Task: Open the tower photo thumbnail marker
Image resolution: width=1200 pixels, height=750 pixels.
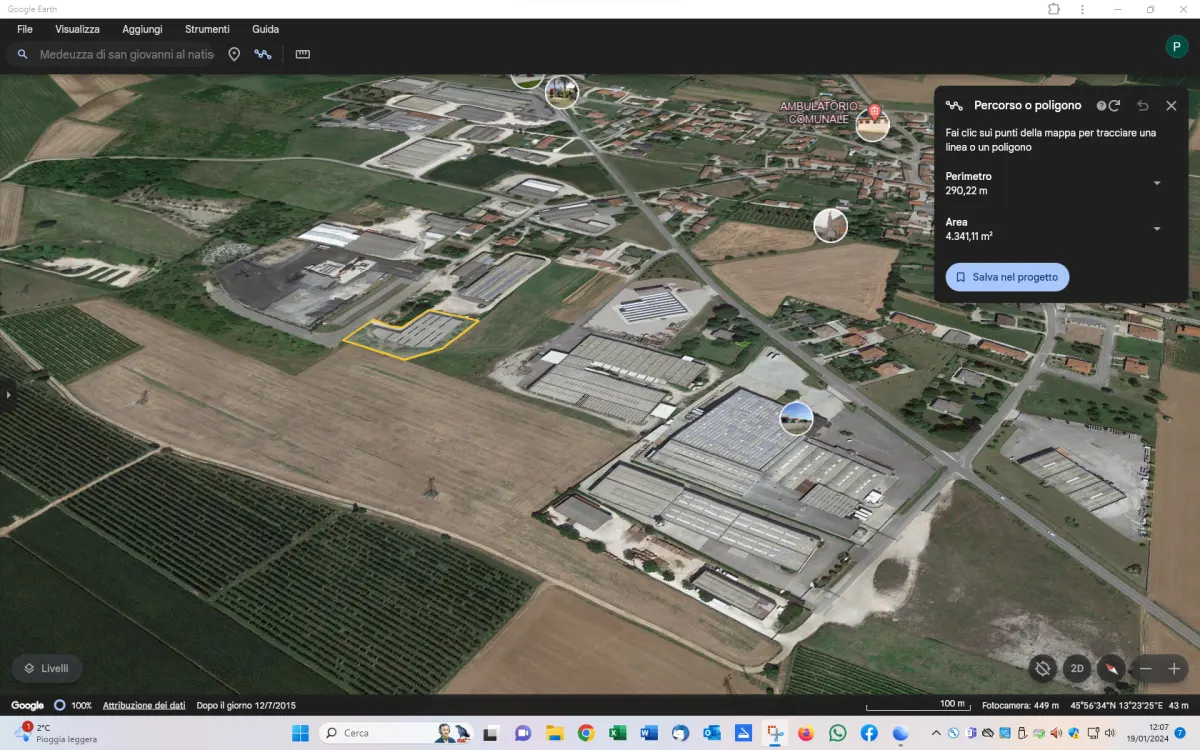Action: 830,225
